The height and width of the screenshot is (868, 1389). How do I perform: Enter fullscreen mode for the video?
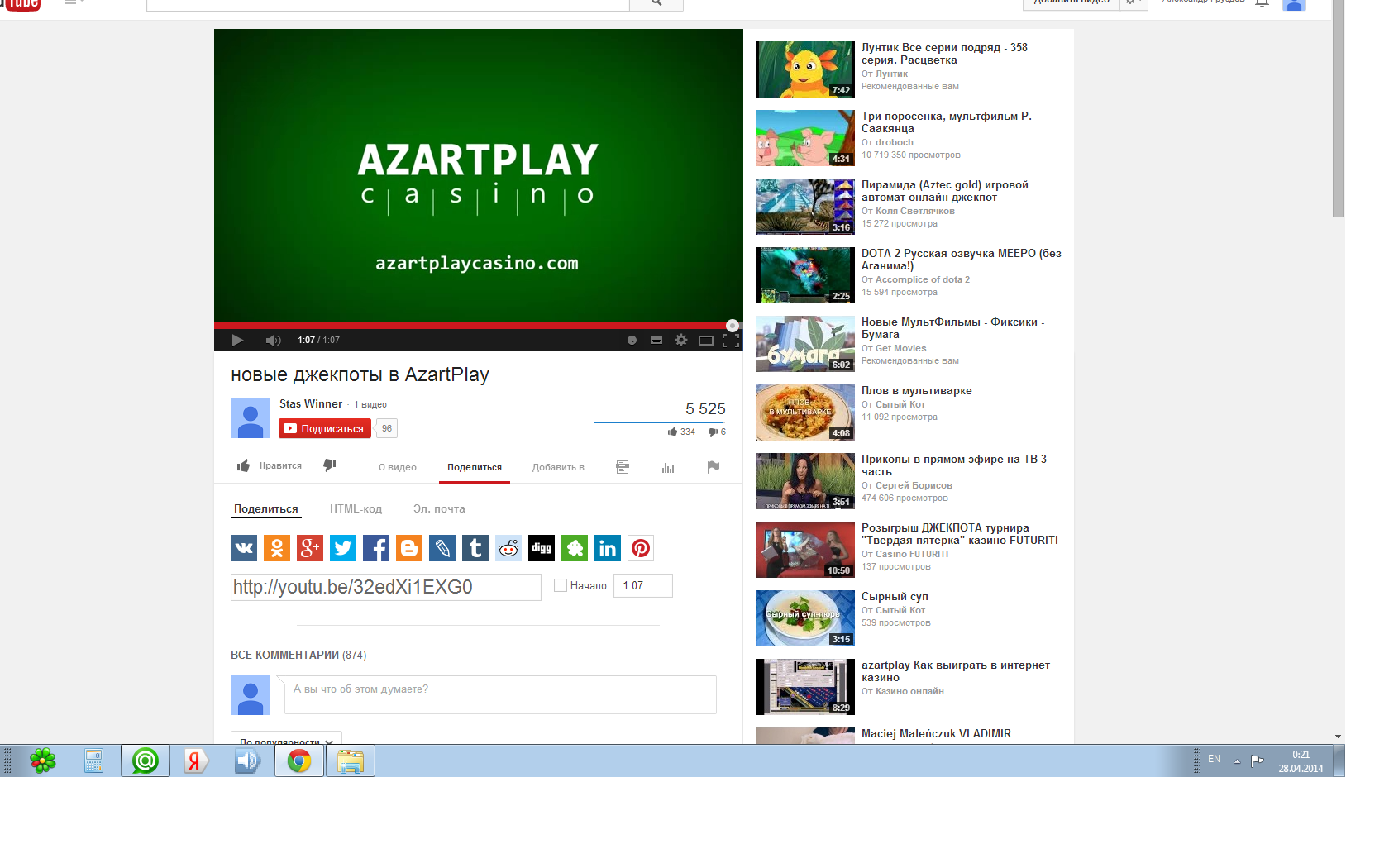[x=731, y=340]
